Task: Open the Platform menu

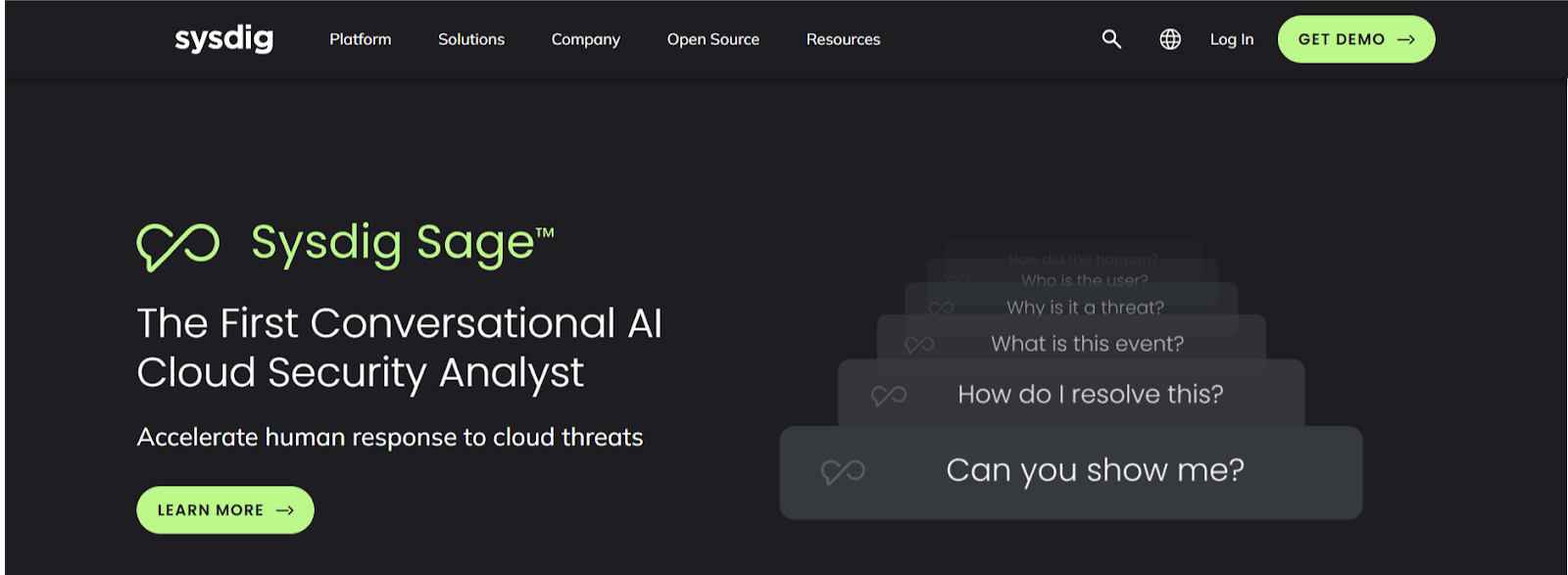Action: [x=361, y=39]
